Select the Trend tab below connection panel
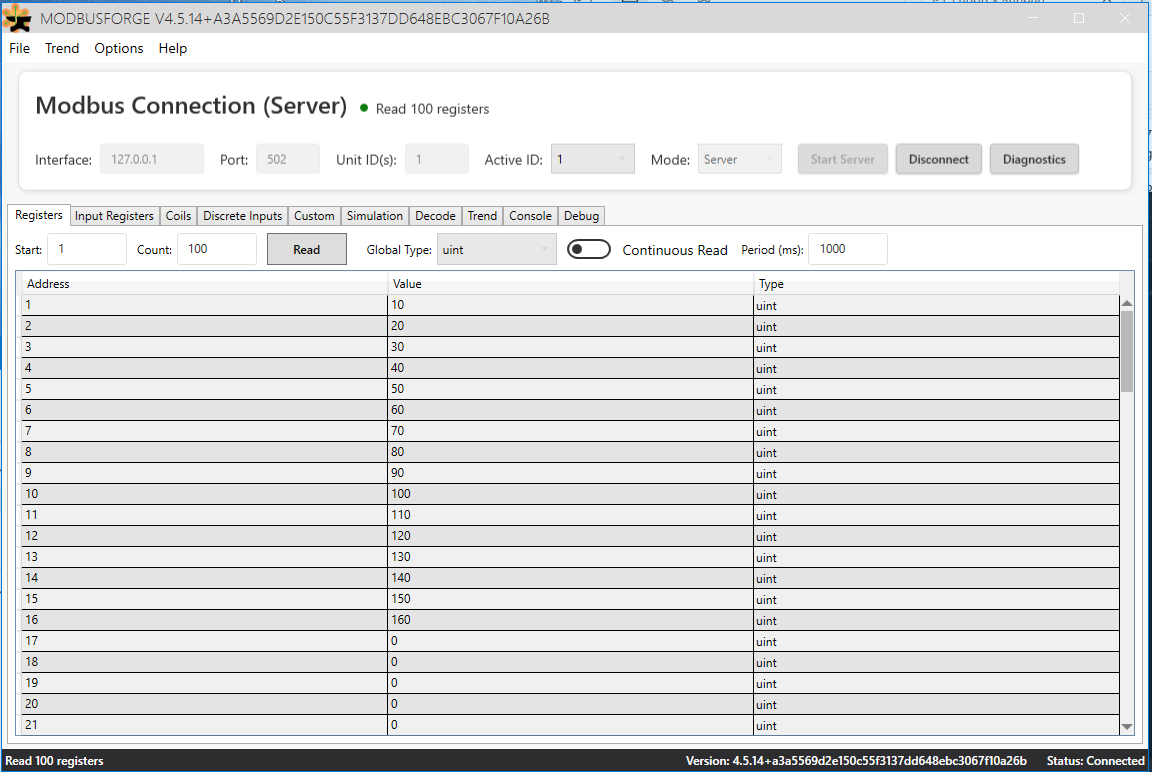The width and height of the screenshot is (1152, 772). [x=482, y=216]
